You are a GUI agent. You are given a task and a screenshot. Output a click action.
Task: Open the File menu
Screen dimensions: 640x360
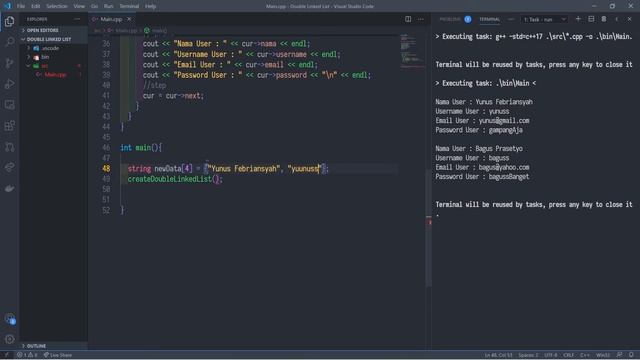point(21,6)
